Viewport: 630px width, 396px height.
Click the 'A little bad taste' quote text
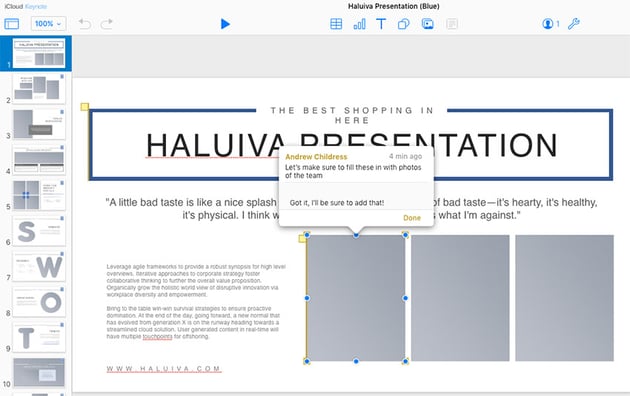pyautogui.click(x=352, y=209)
